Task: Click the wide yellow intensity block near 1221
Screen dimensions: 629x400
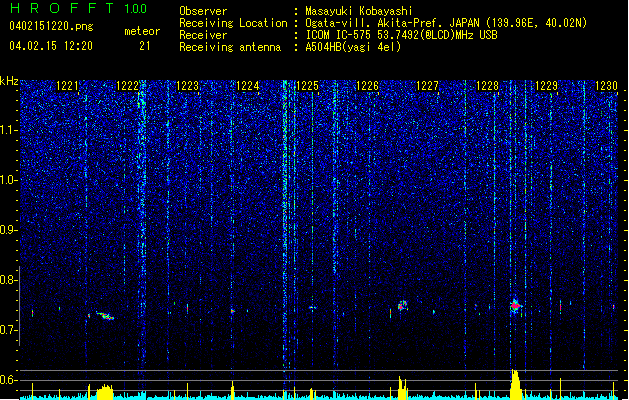Action: [105, 391]
